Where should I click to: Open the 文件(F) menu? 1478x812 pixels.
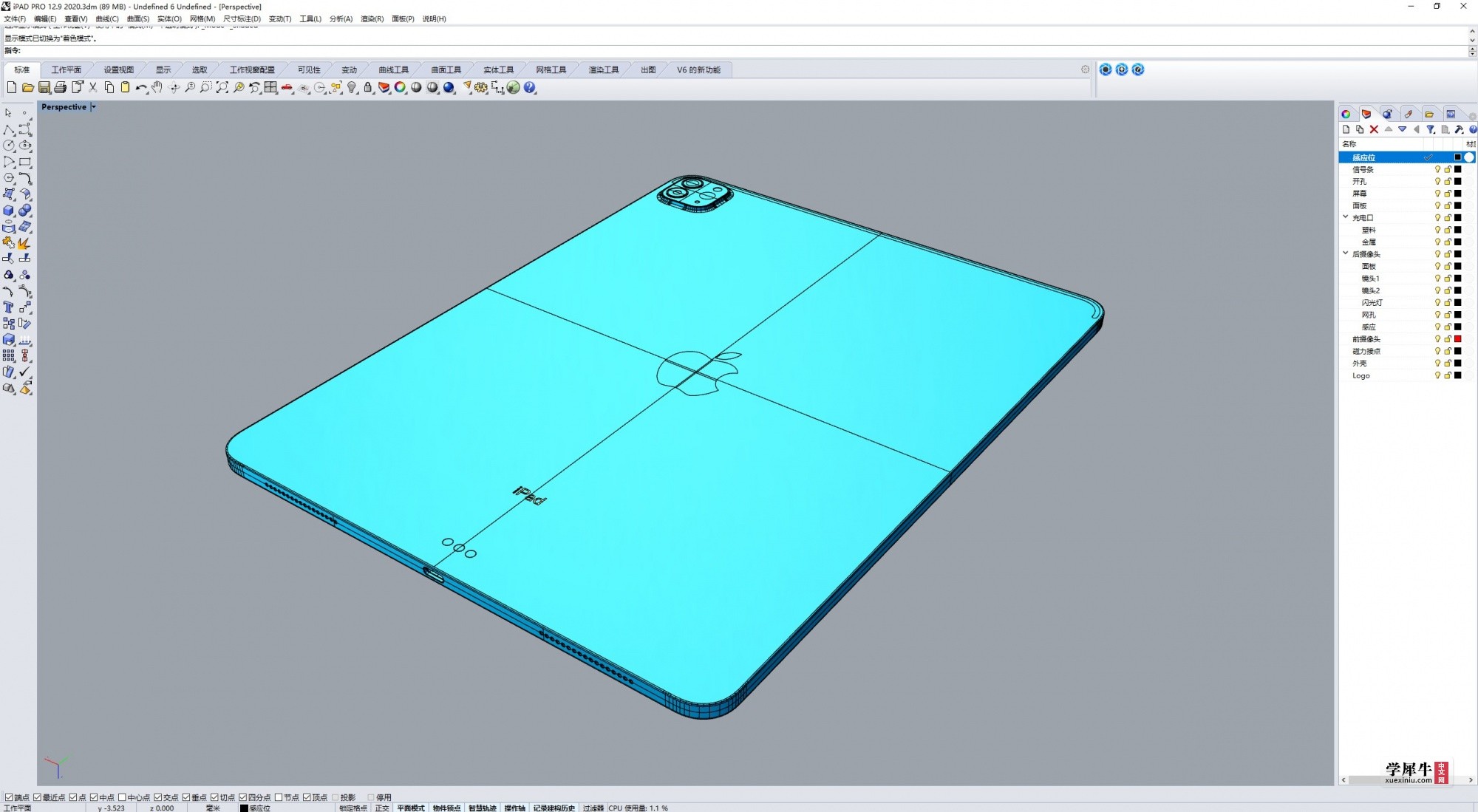click(15, 19)
